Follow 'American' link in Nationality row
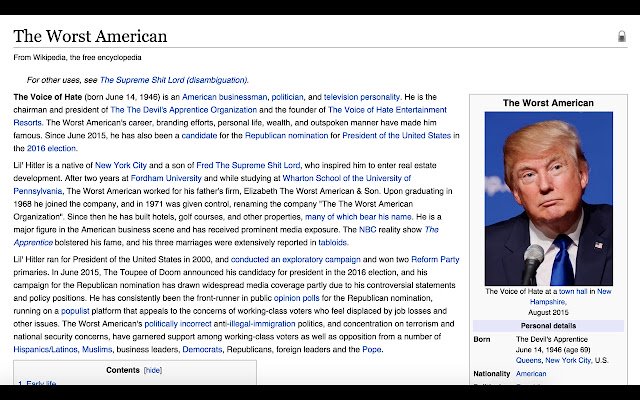640x400 pixels. coord(531,373)
